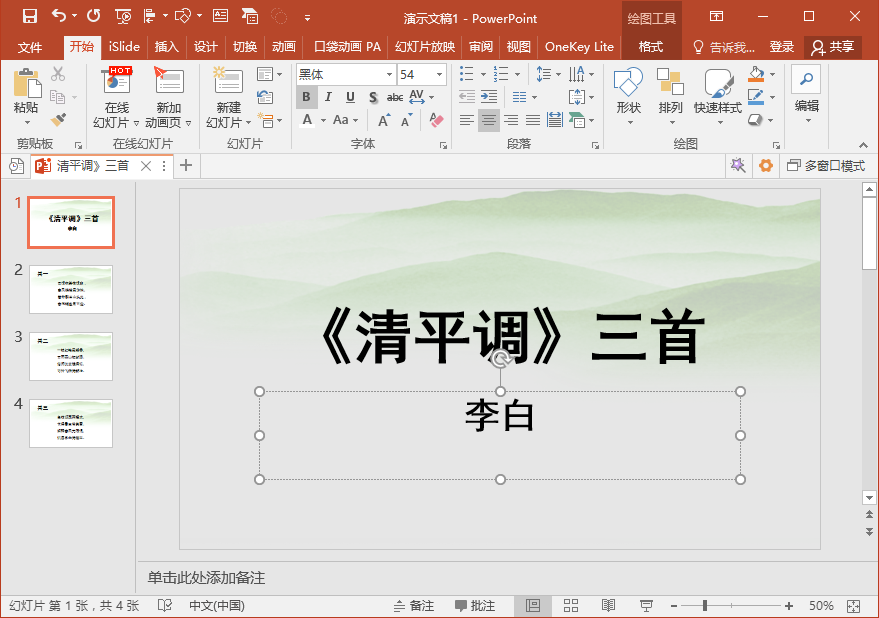The height and width of the screenshot is (618, 879).
Task: Open the Insert (插入) ribbon tab
Action: (x=166, y=47)
